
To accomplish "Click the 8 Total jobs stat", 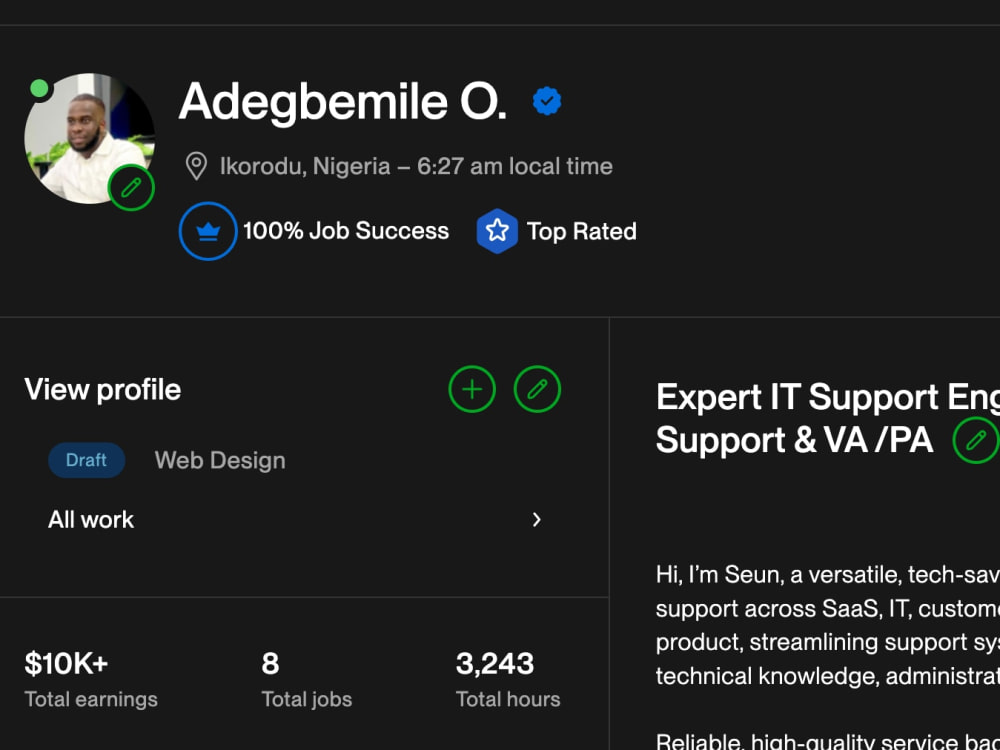I will (x=306, y=680).
